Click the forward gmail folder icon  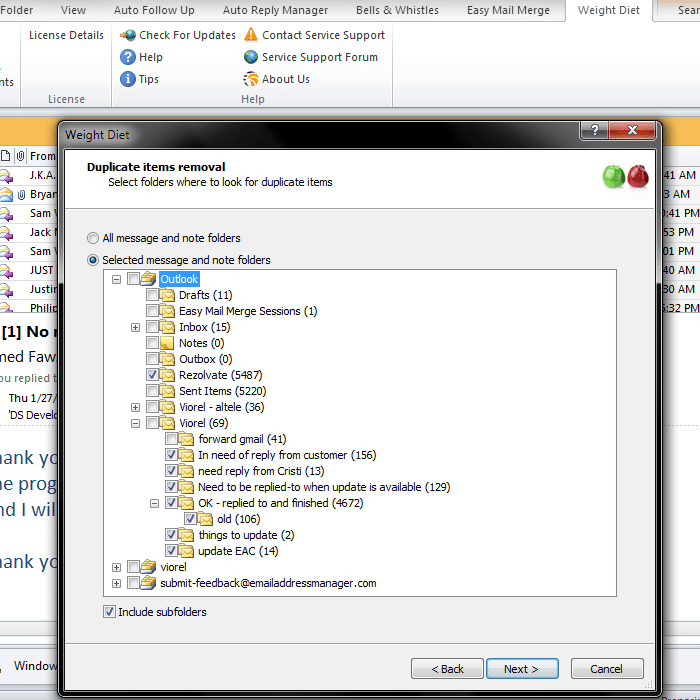[x=187, y=439]
